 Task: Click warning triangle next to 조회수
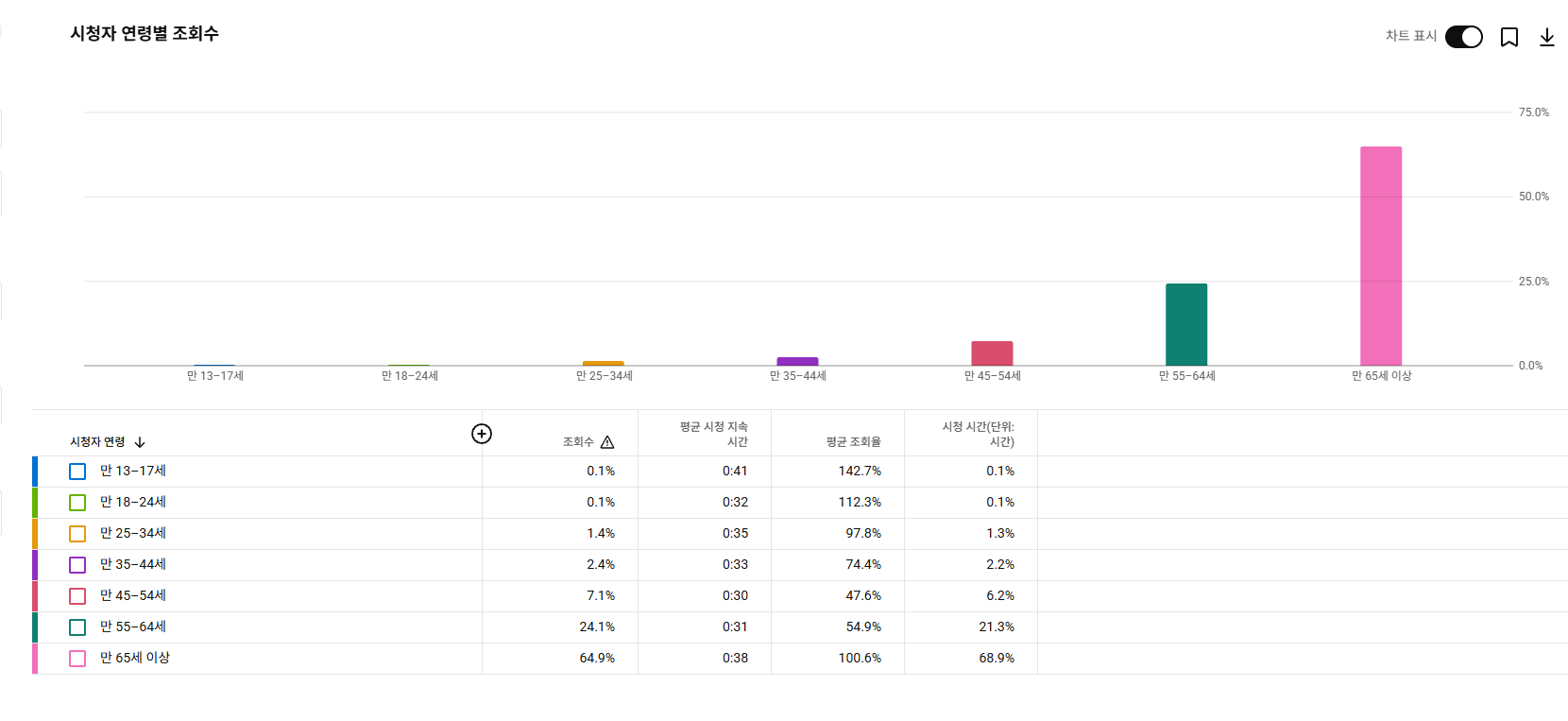[x=607, y=442]
